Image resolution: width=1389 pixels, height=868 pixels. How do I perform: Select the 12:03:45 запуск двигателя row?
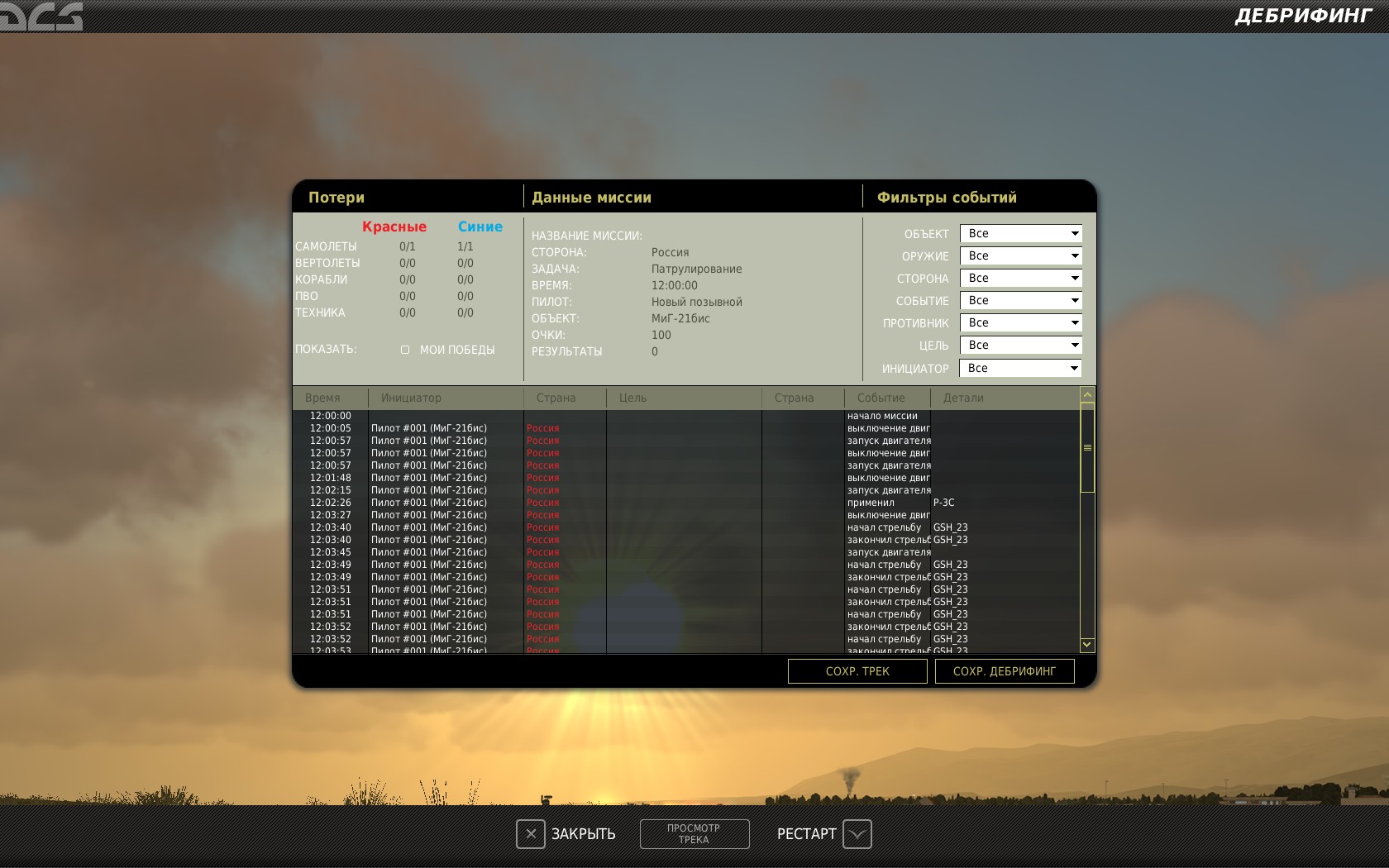(686, 552)
